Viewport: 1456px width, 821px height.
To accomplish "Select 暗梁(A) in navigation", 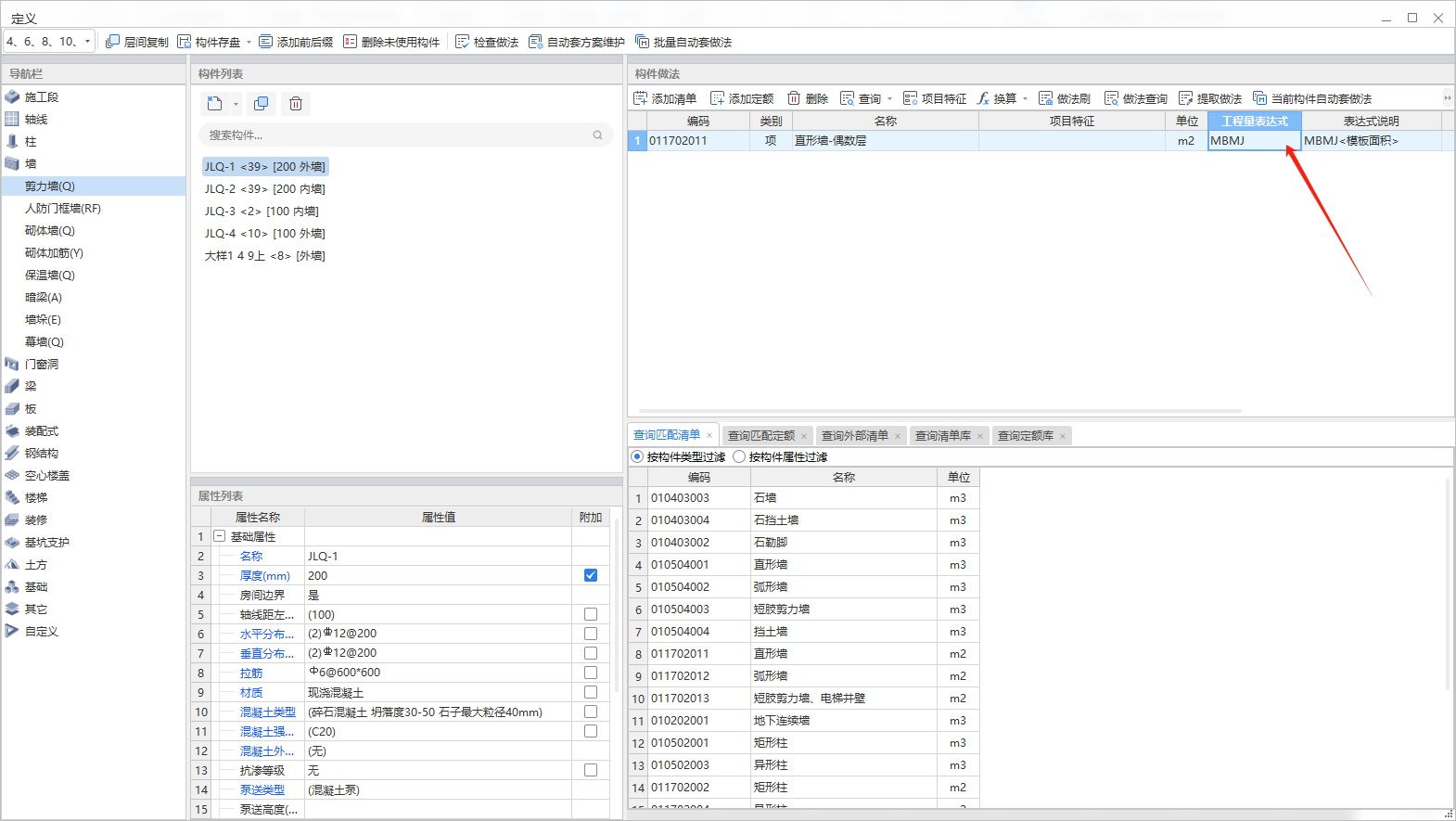I will click(x=44, y=297).
